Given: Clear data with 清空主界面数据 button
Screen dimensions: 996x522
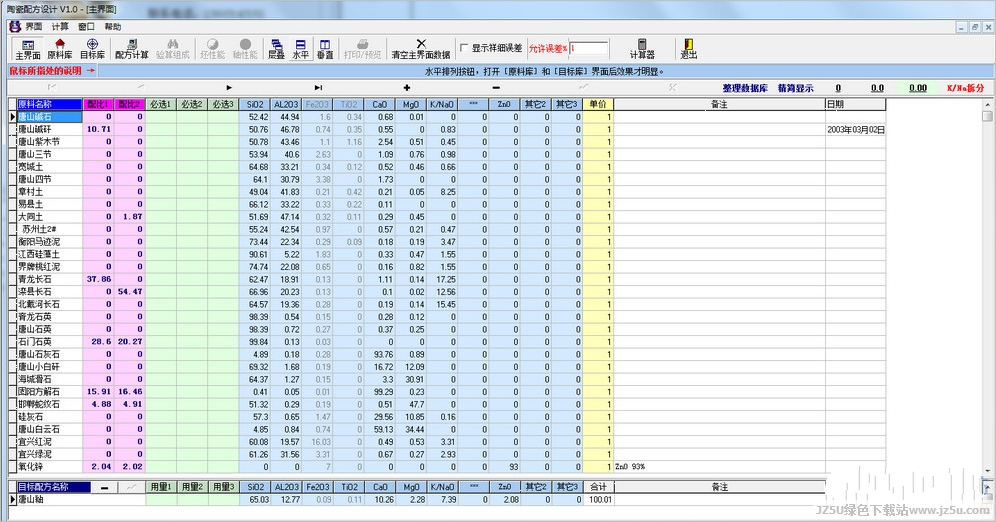Looking at the screenshot, I should 421,49.
